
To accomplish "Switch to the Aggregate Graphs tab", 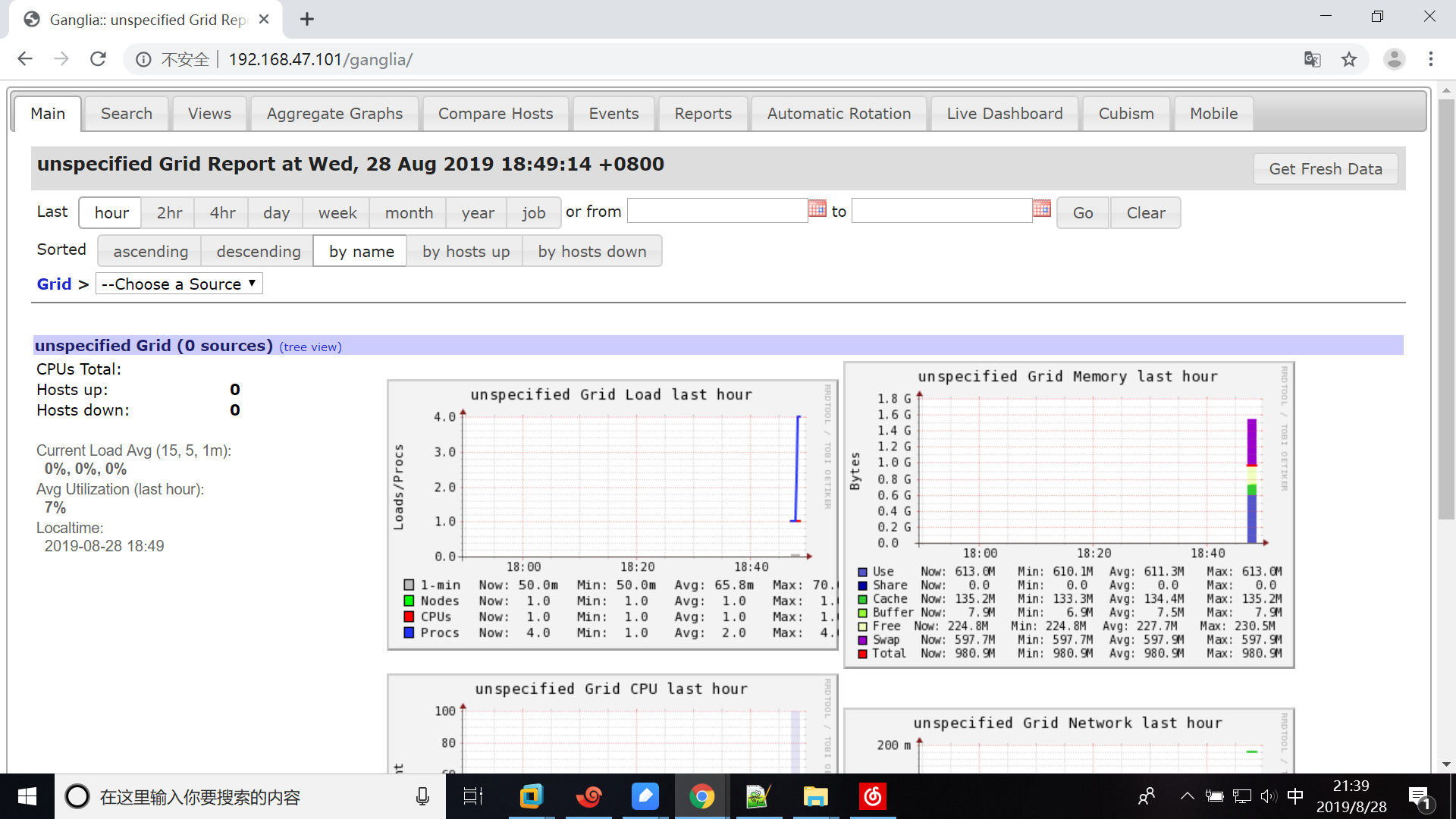I will tap(334, 114).
